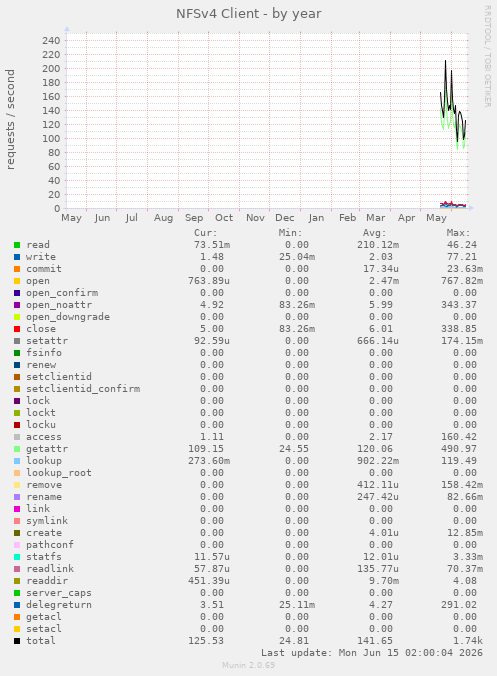Click the close max value 338.85
Image resolution: width=497 pixels, height=676 pixels.
pyautogui.click(x=459, y=329)
